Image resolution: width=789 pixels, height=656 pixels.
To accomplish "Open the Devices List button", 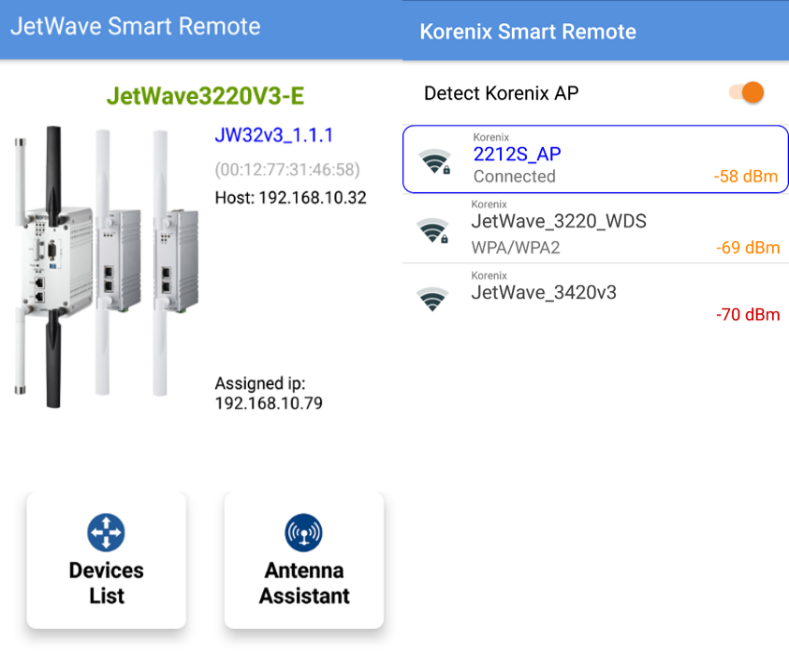I will click(106, 560).
